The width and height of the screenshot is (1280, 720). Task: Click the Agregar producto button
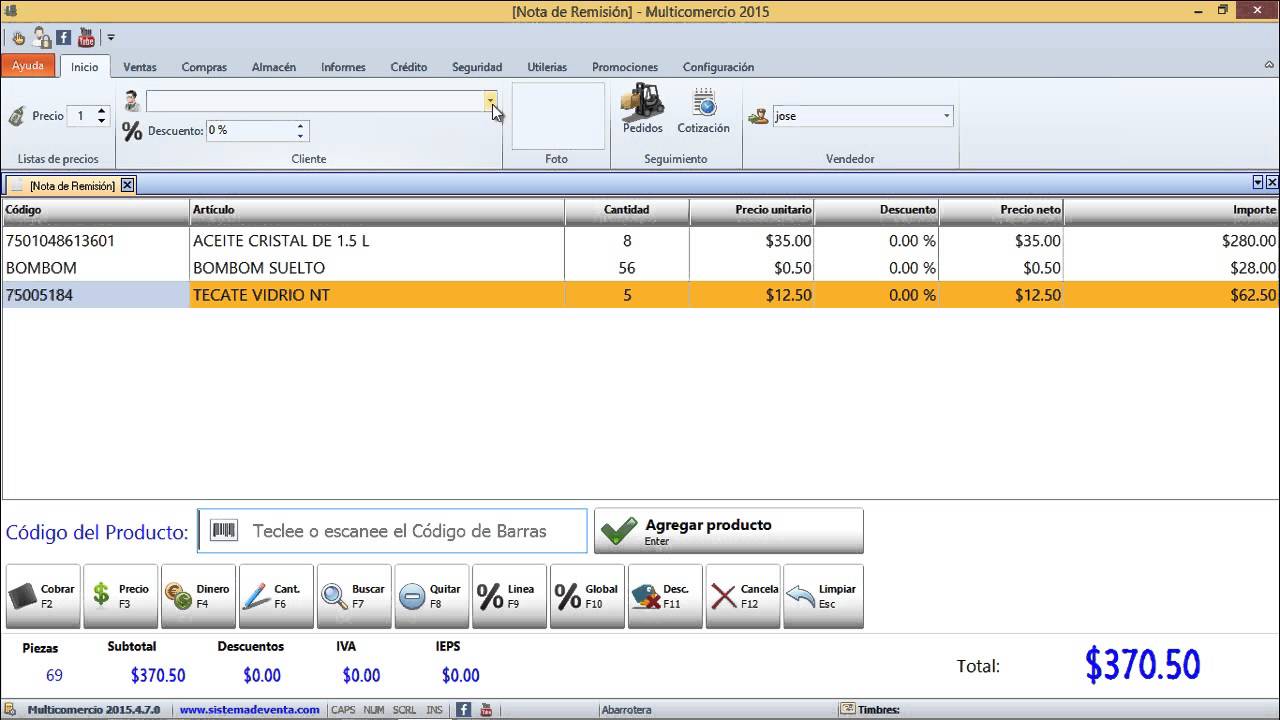pyautogui.click(x=729, y=531)
